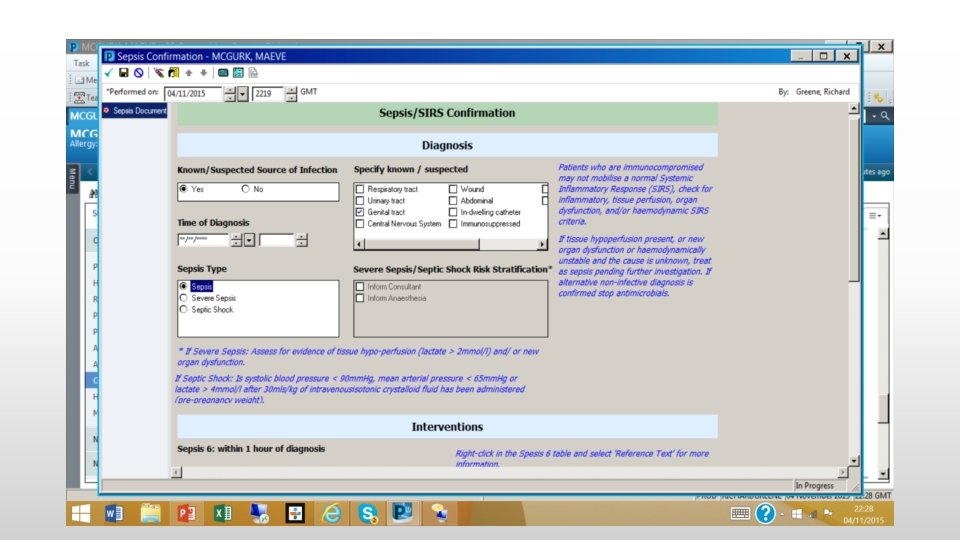Open Internet Explorer from the taskbar
This screenshot has width=960, height=540.
point(331,513)
